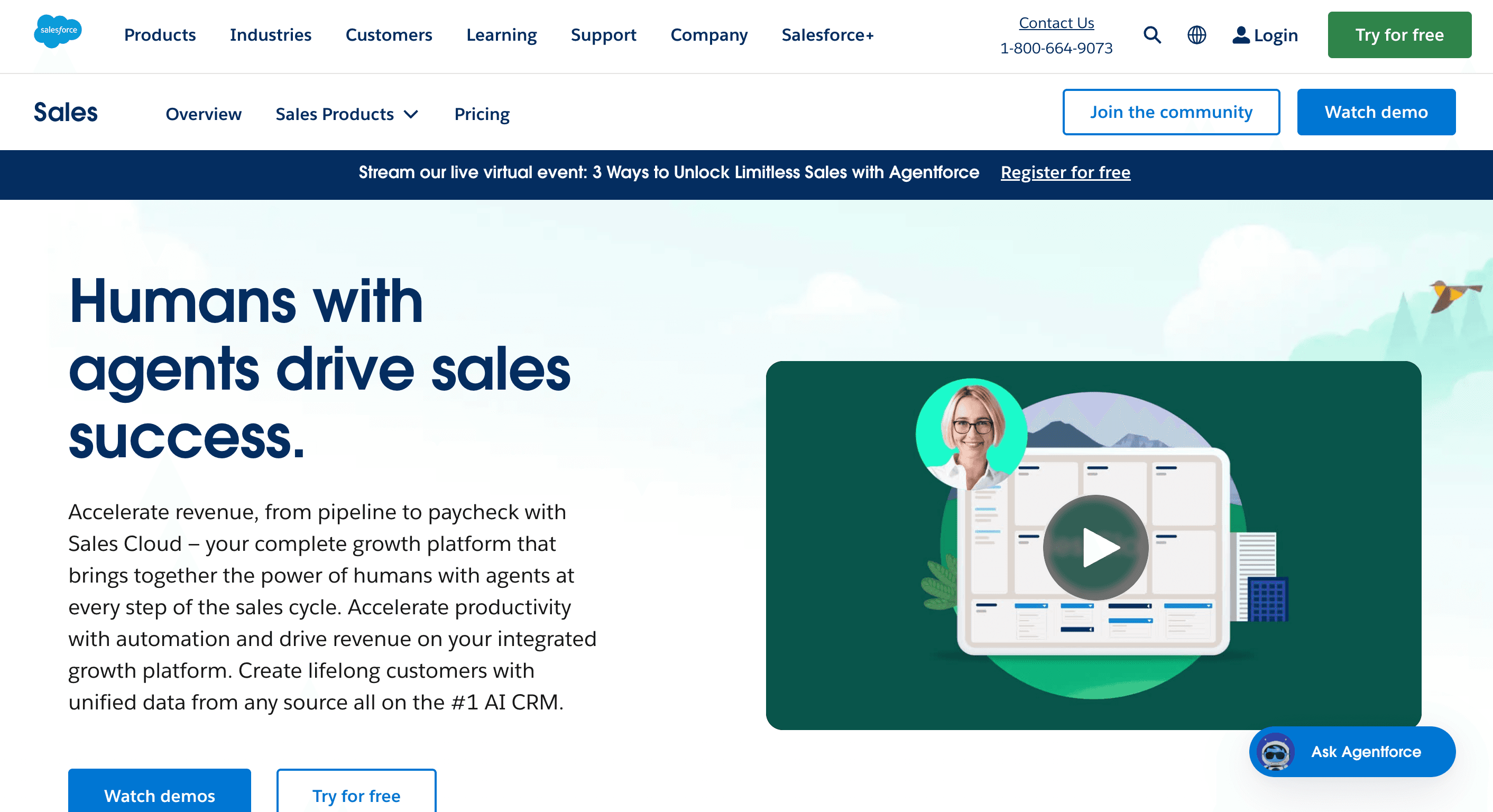This screenshot has width=1493, height=812.
Task: Open the globe region selector icon
Action: tap(1197, 35)
